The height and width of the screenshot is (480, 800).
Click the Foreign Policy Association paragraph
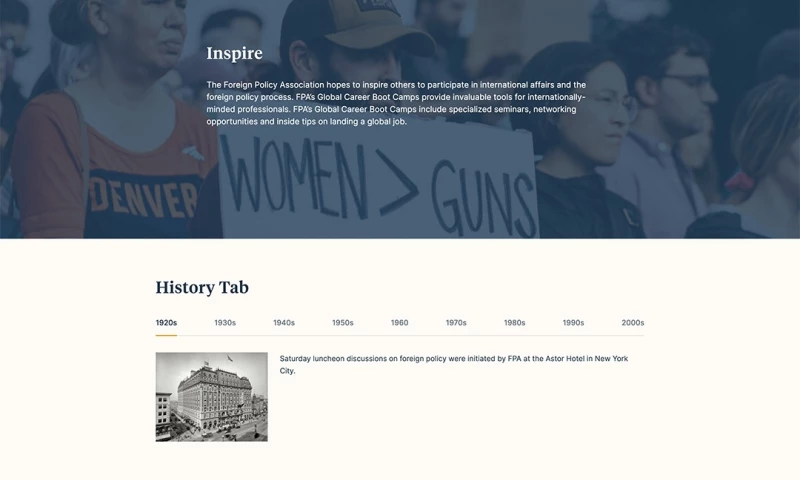396,103
